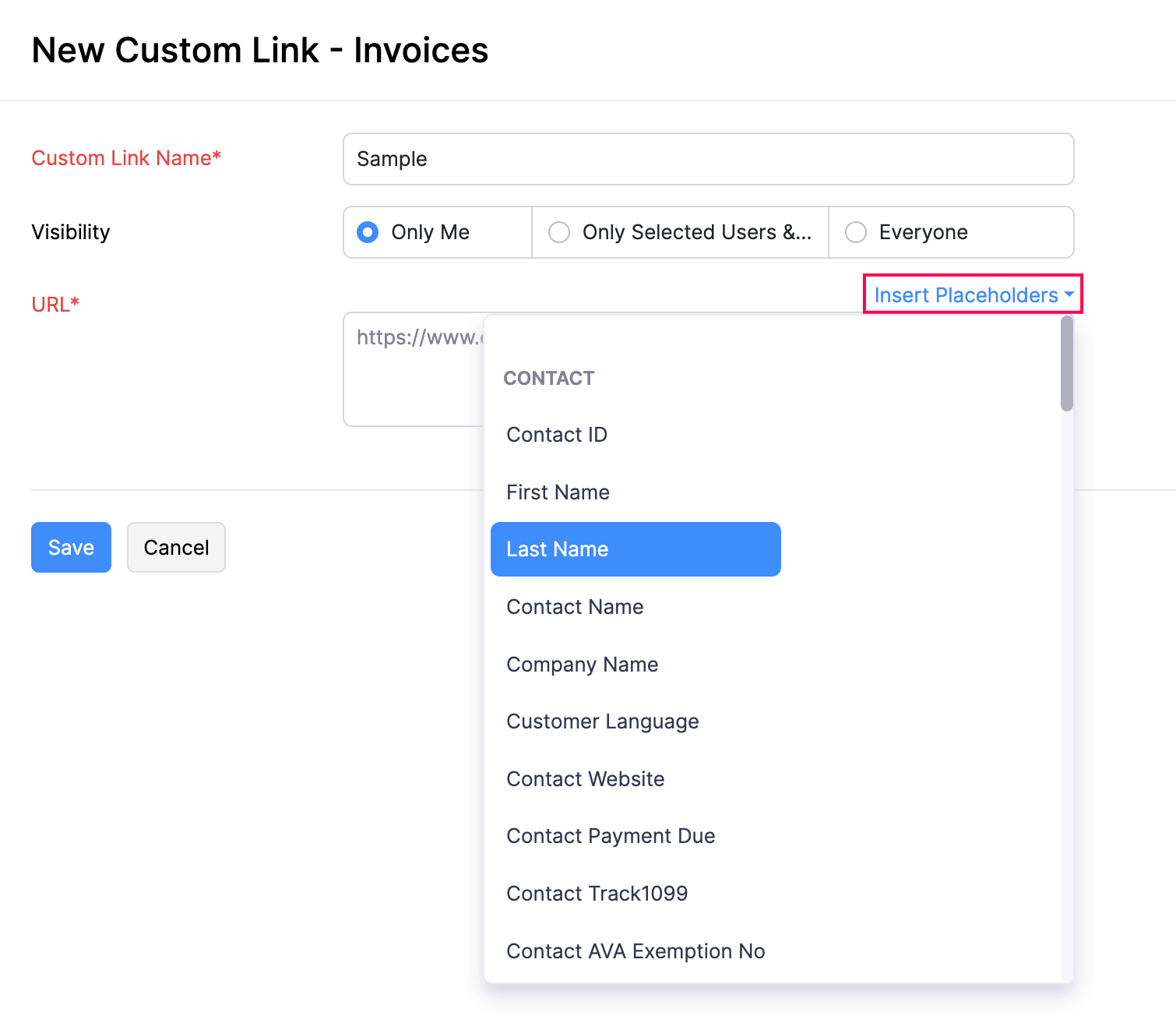Select the Contact Website placeholder
The image size is (1176, 1030).
(585, 778)
